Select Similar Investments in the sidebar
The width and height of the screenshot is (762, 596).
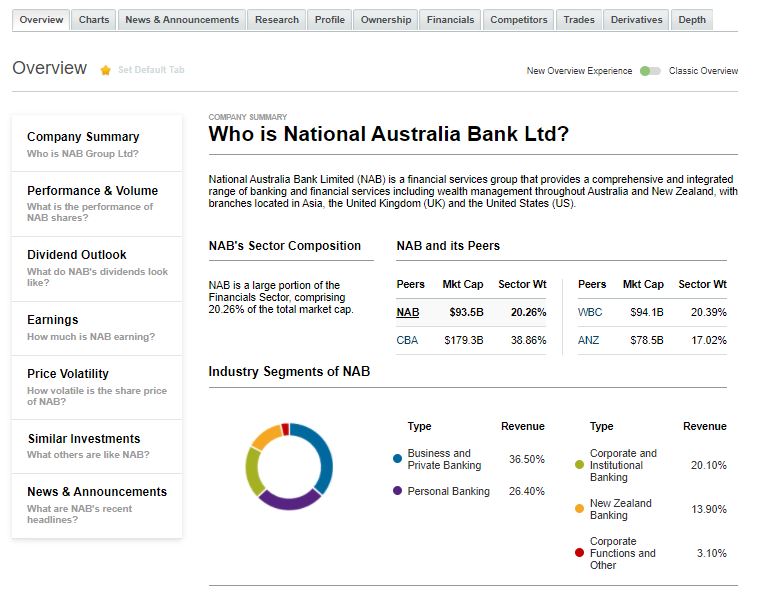[x=97, y=446]
